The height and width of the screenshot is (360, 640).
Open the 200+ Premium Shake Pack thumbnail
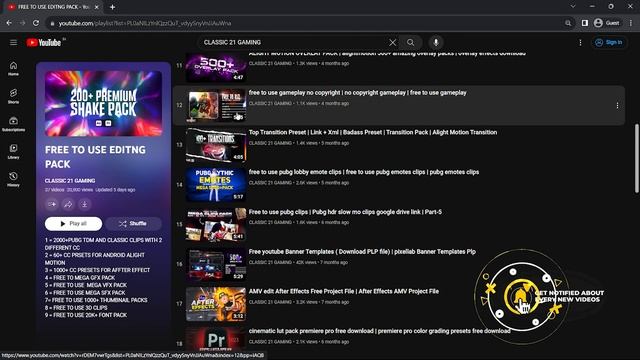point(103,103)
